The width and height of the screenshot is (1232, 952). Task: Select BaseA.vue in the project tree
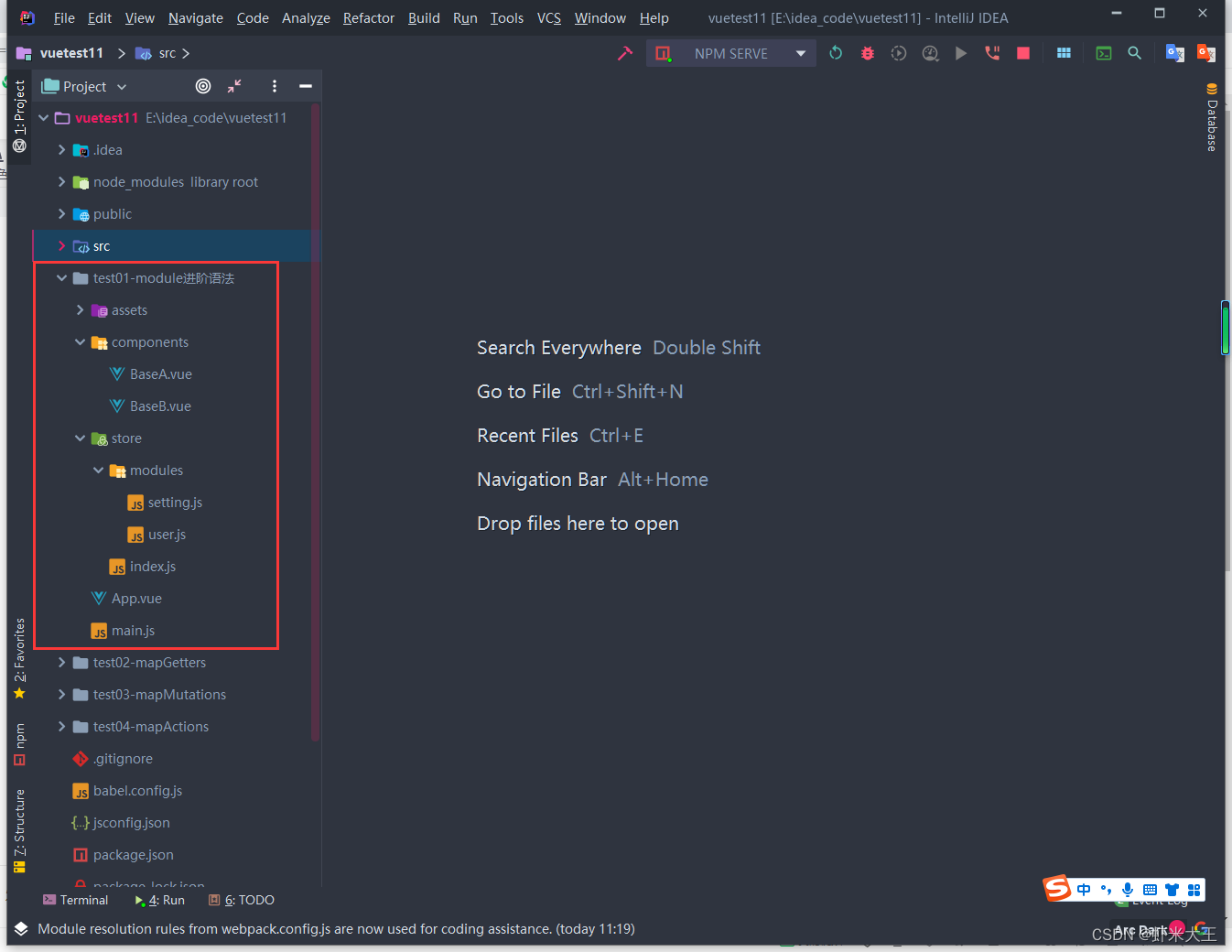161,373
